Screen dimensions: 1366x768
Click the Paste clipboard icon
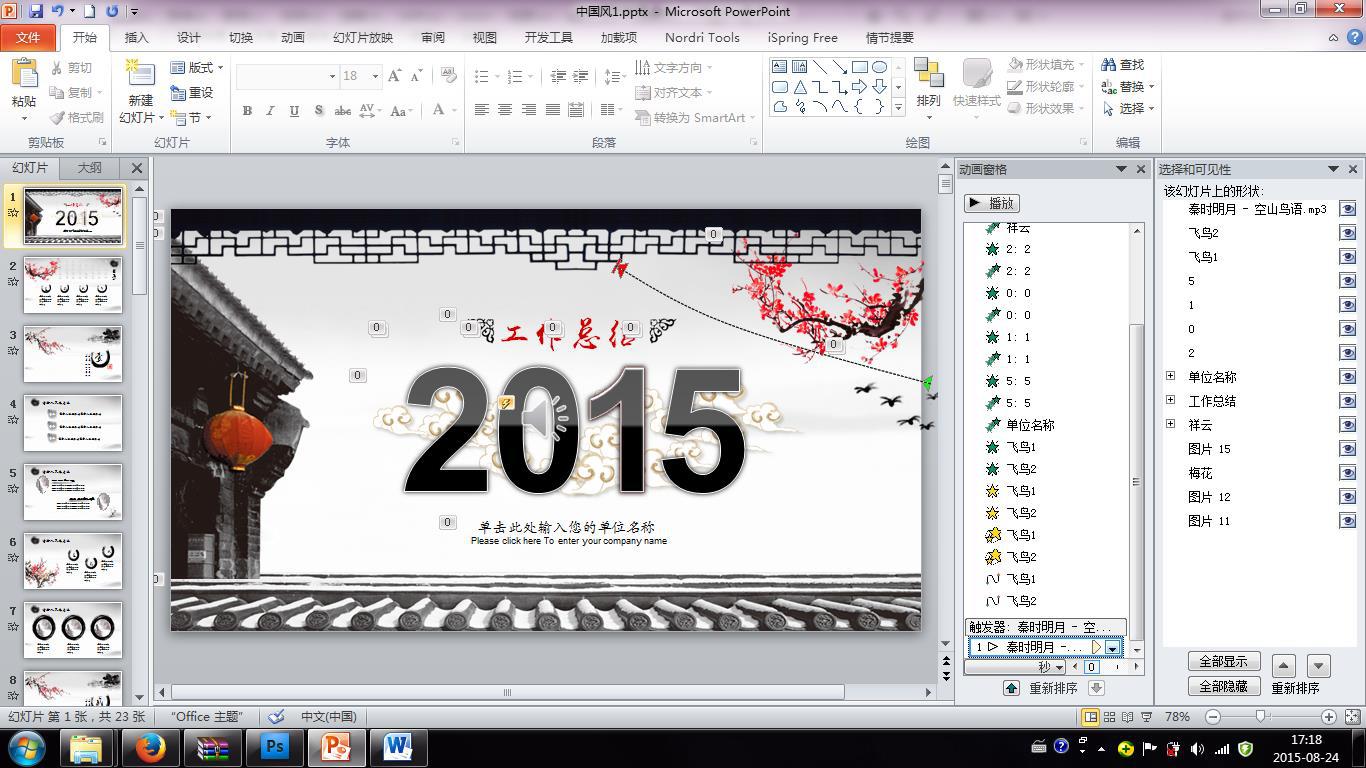coord(24,76)
